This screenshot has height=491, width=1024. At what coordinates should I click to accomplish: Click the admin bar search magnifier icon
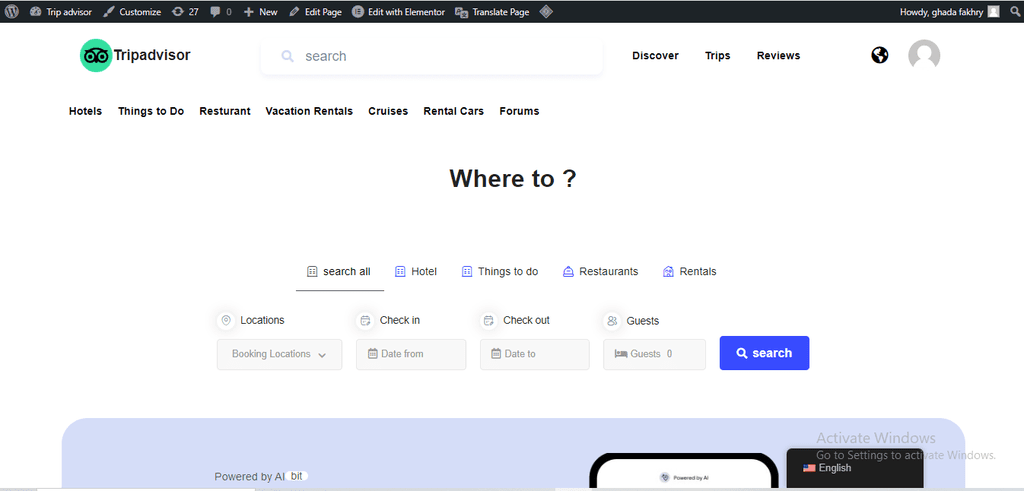click(x=1015, y=11)
